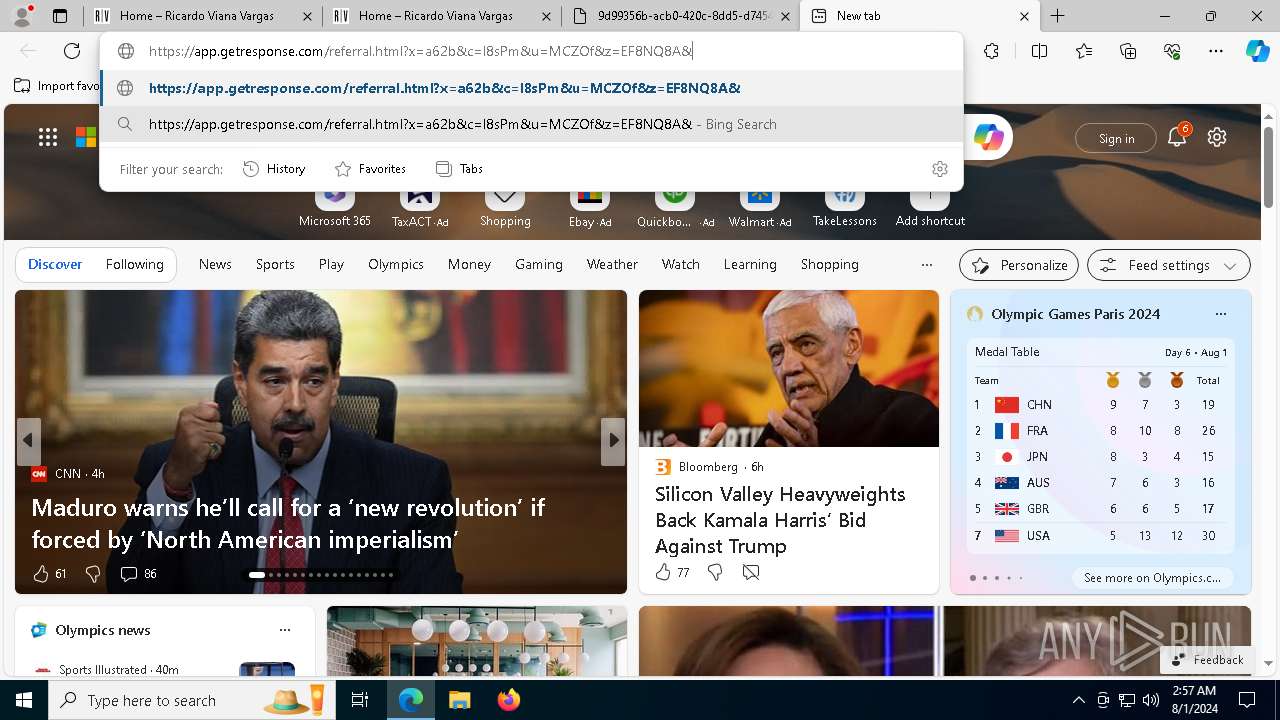Image resolution: width=1280 pixels, height=720 pixels.
Task: Dislike the Silicon Valley article
Action: (715, 572)
